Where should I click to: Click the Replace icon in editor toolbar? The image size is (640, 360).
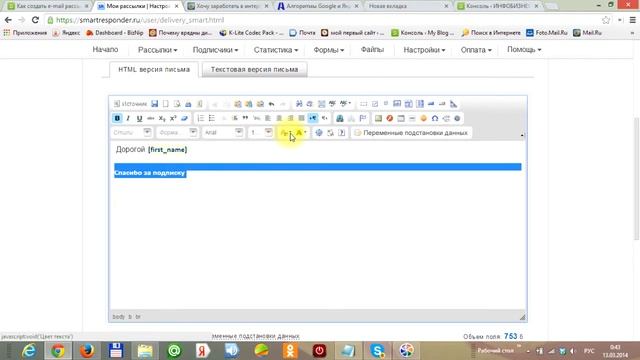pos(310,104)
